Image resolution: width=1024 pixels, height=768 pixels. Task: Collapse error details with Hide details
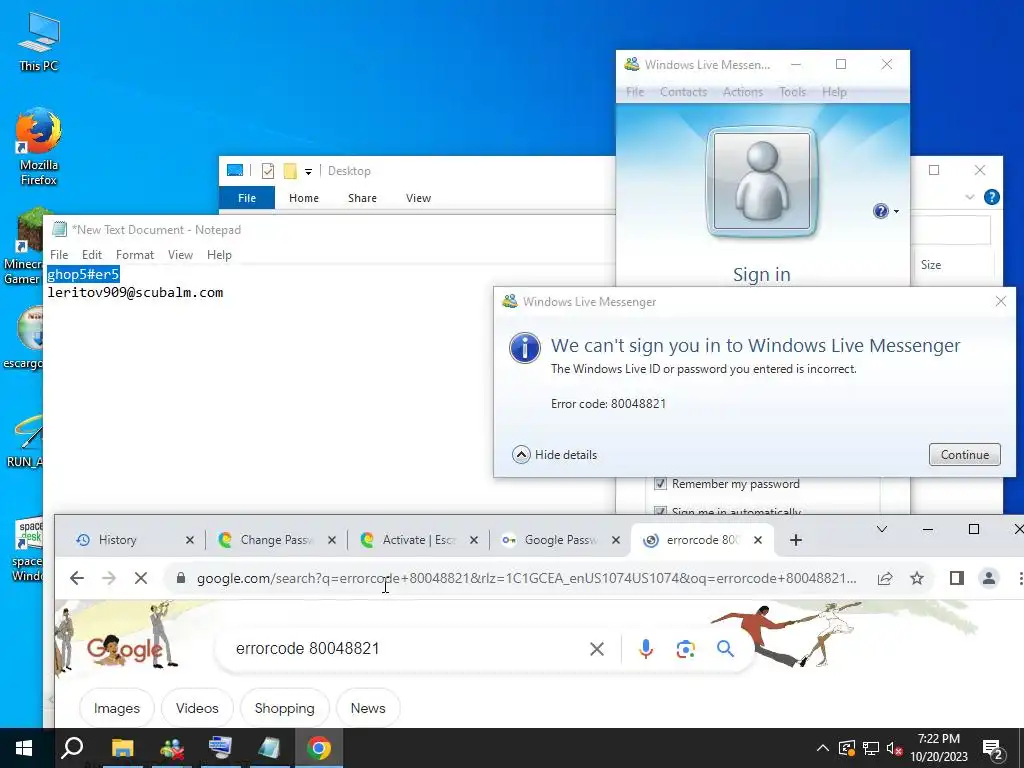555,455
